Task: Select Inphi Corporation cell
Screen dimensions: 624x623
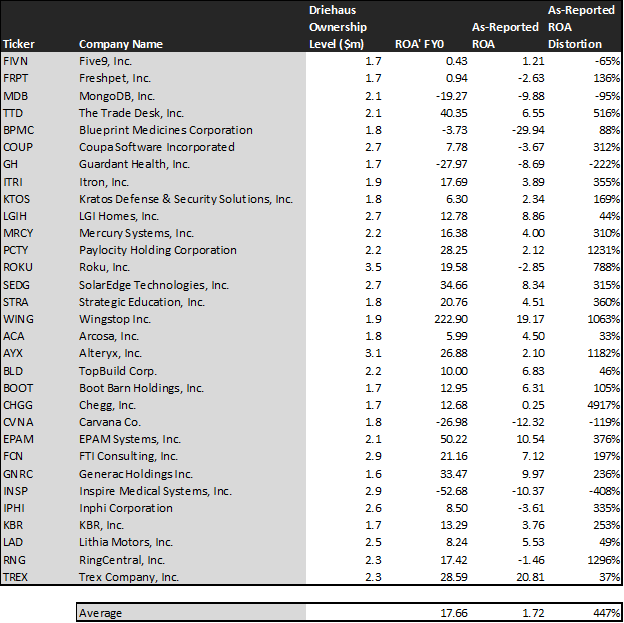Action: coord(126,508)
